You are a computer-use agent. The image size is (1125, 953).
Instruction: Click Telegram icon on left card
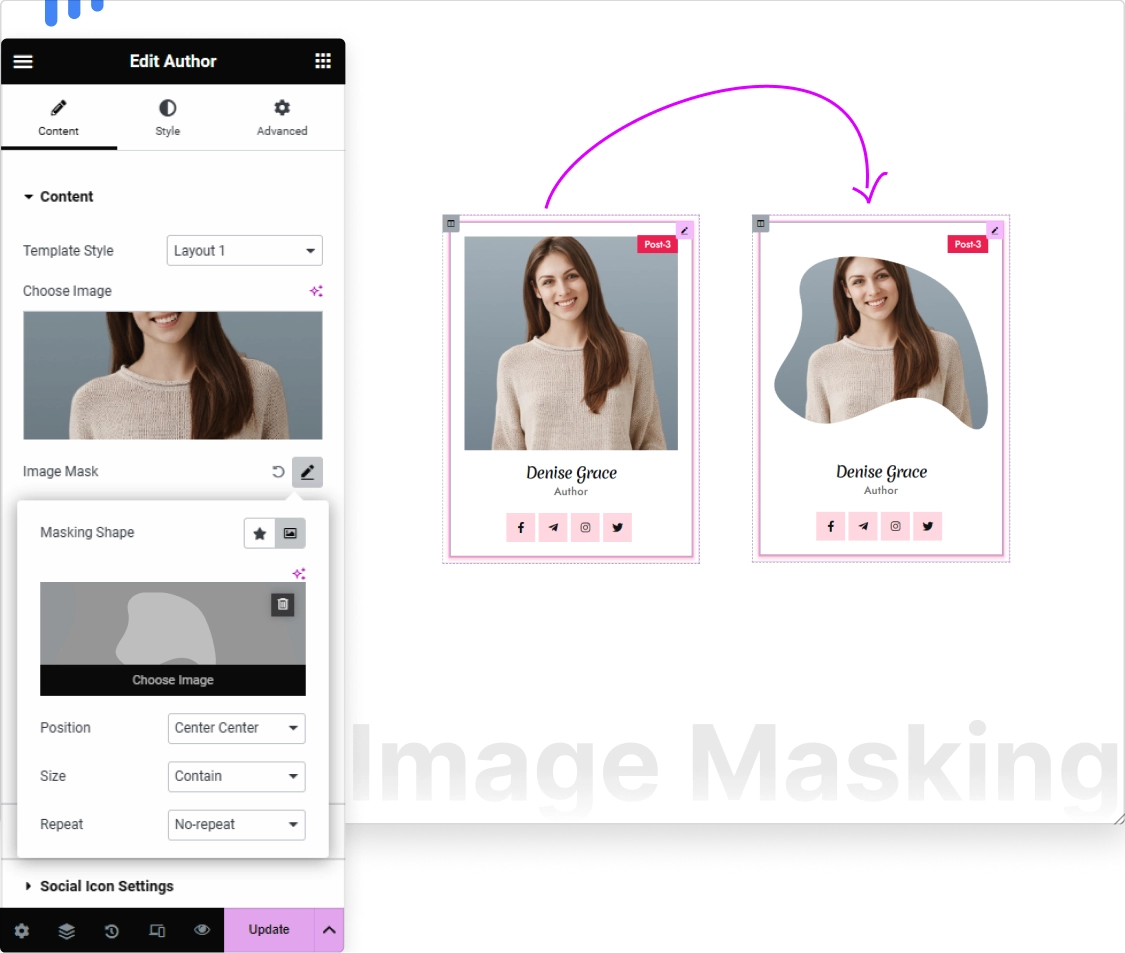[x=553, y=527]
